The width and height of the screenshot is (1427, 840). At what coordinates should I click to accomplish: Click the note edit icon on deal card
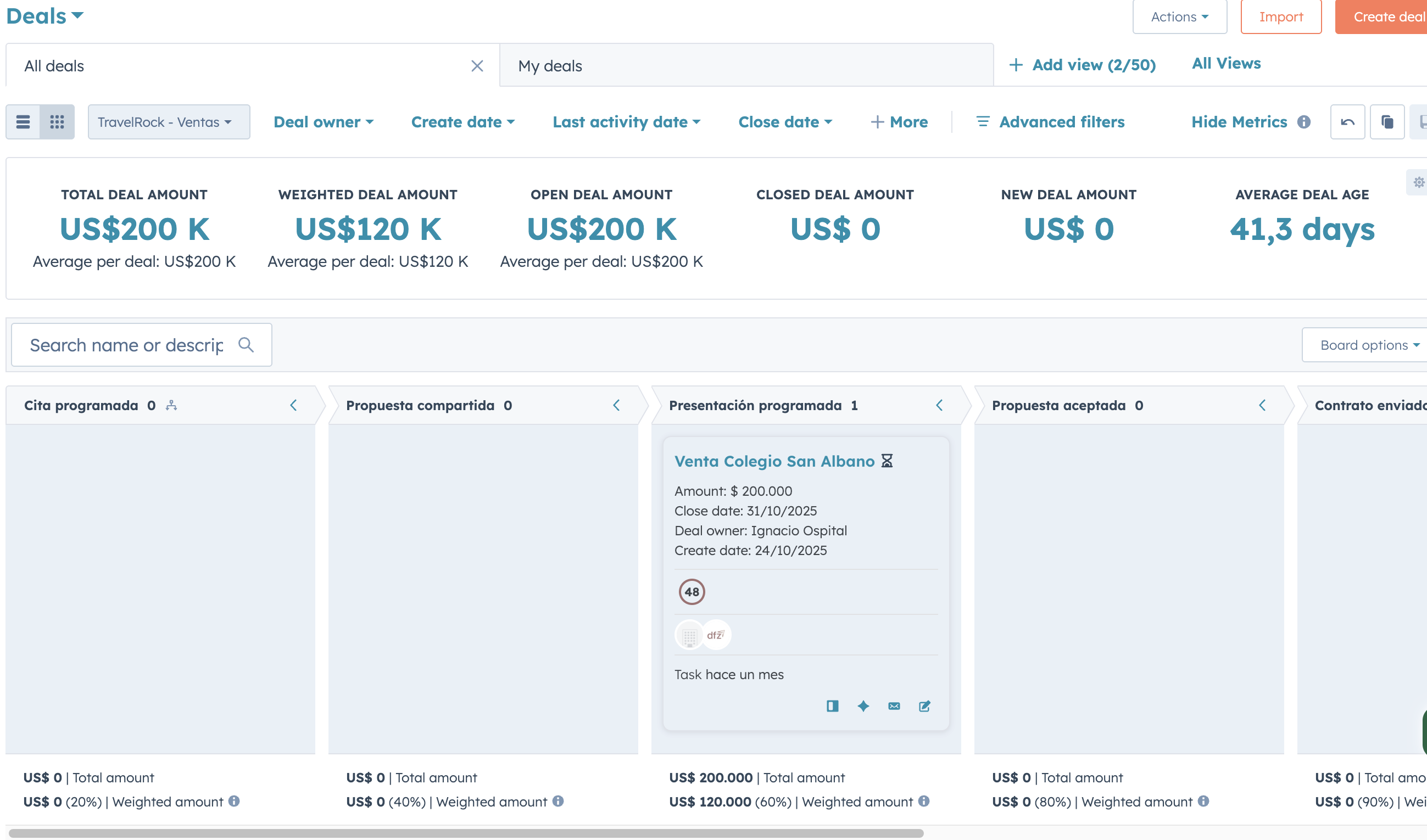924,706
